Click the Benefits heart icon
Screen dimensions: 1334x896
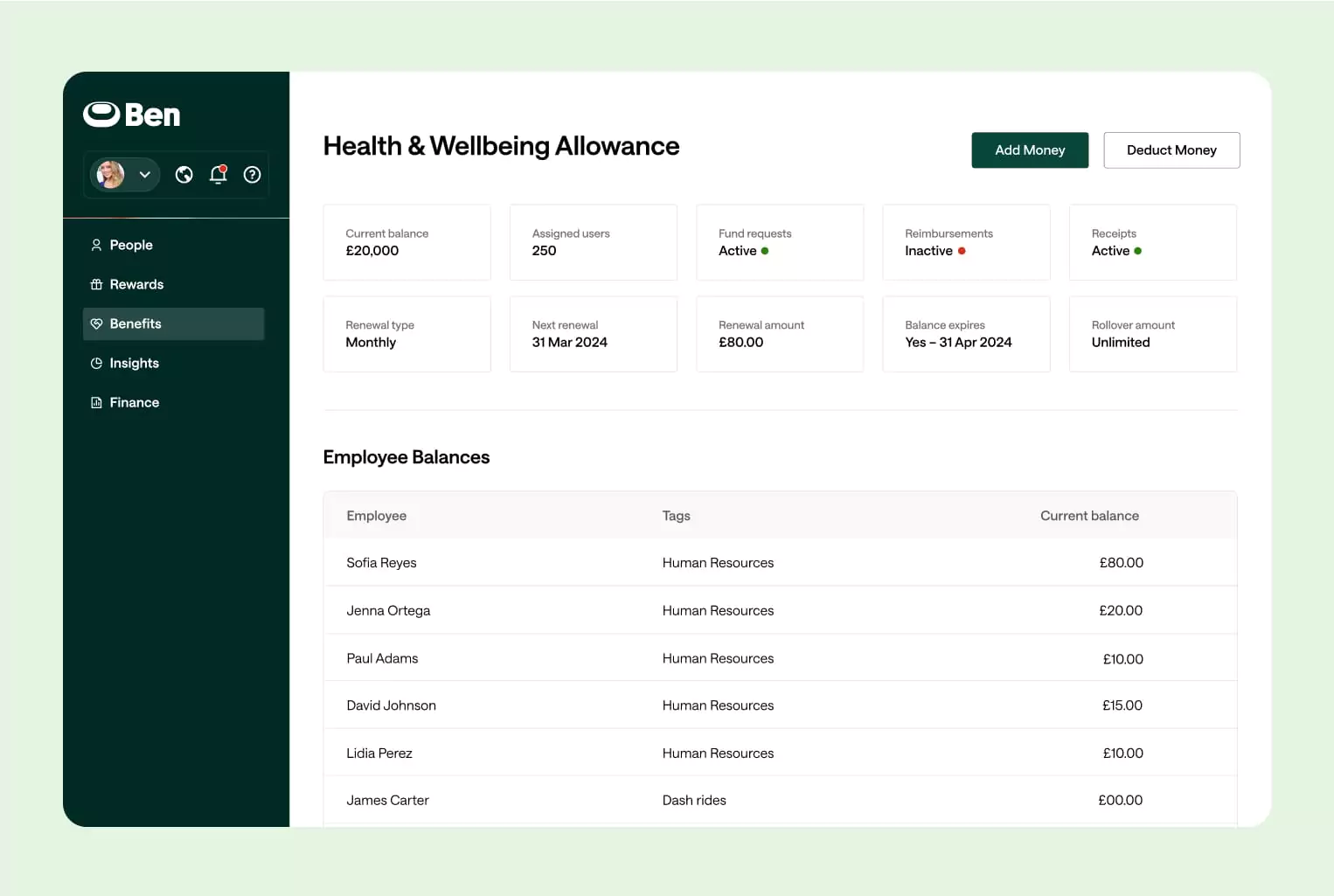coord(96,323)
